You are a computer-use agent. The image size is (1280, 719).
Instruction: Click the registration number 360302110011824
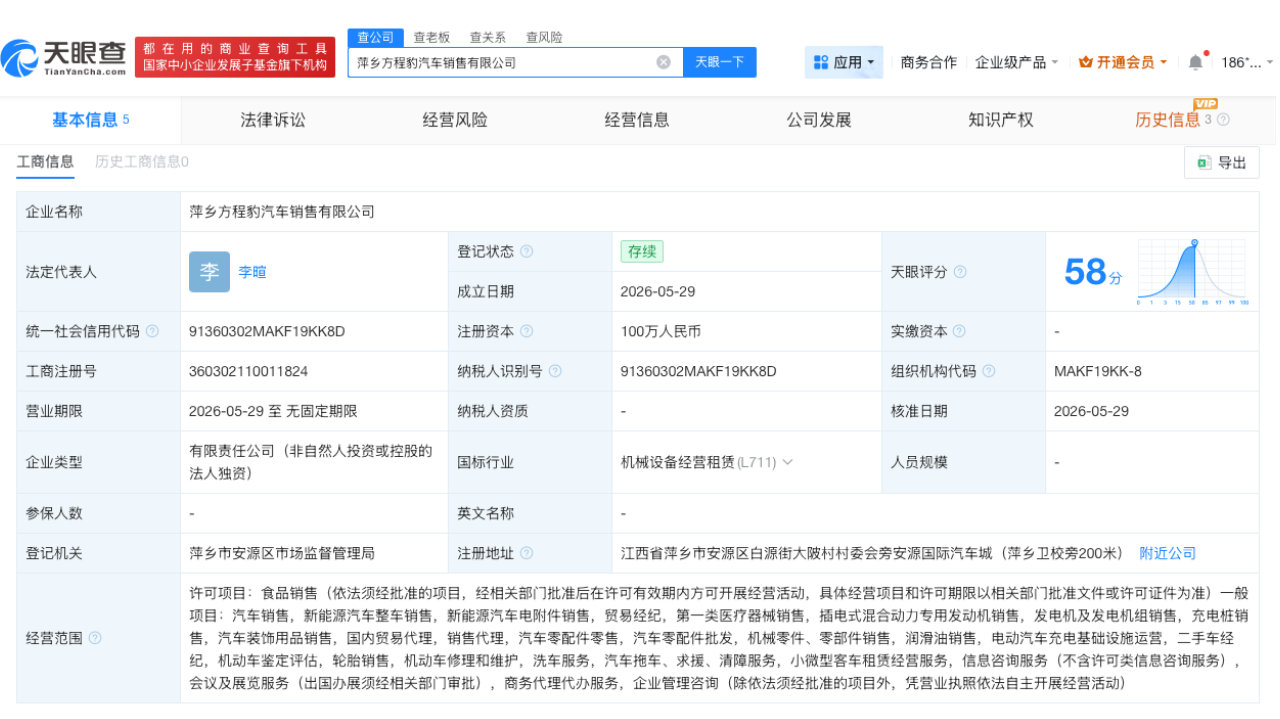pos(248,371)
